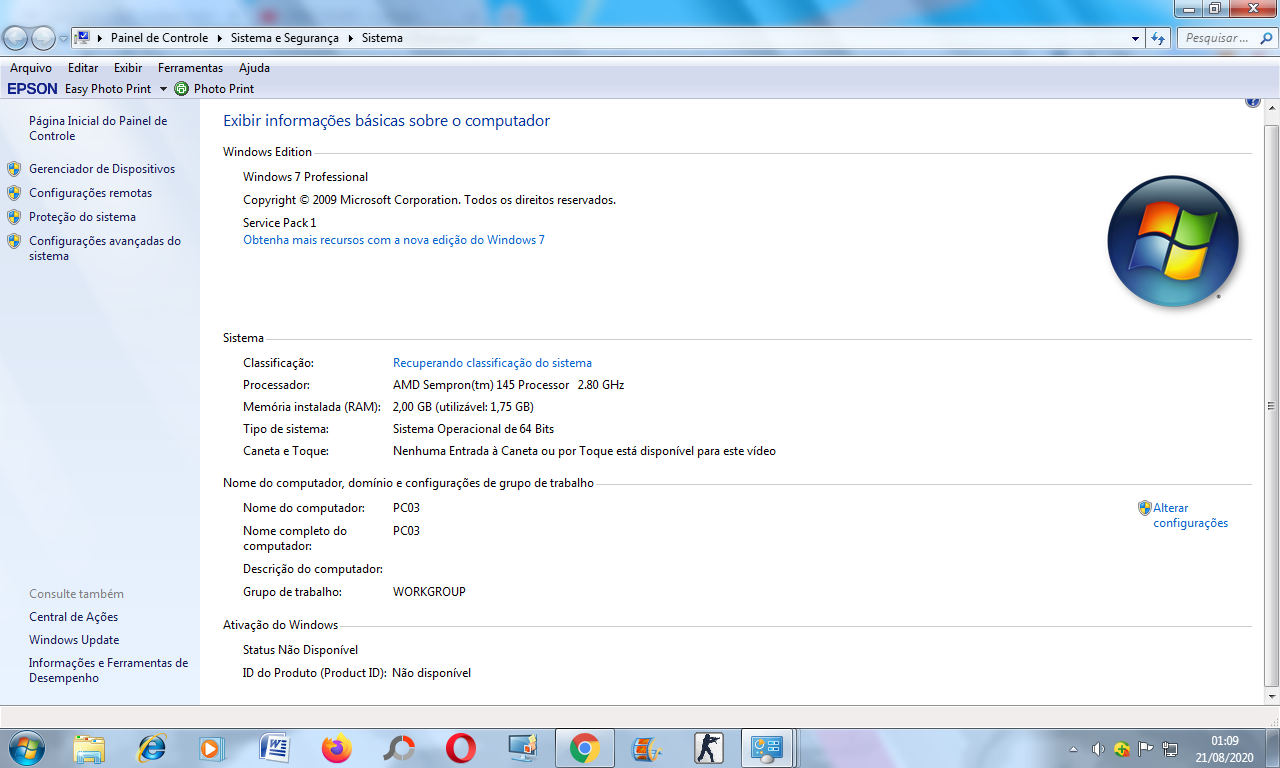Launch Internet Explorer from the taskbar
1280x768 pixels.
[151, 748]
